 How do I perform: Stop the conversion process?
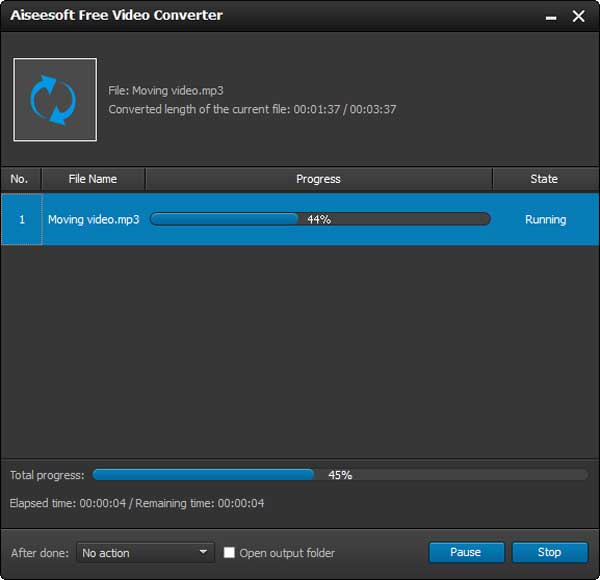[x=549, y=552]
